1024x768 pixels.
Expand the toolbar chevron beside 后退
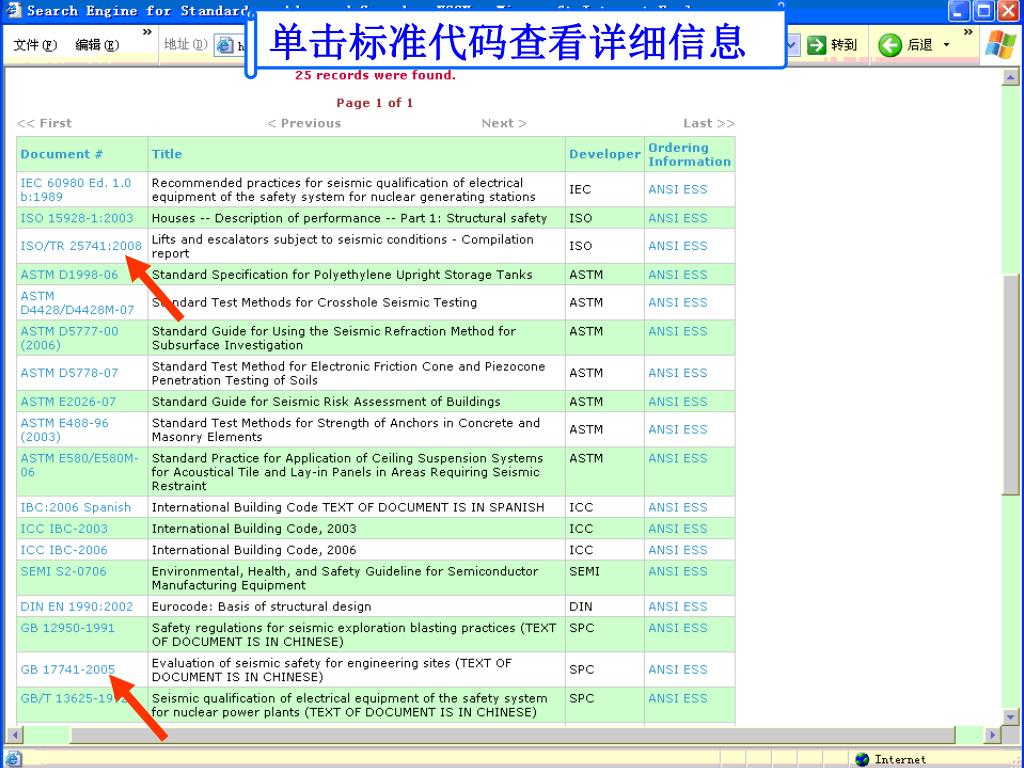click(968, 31)
